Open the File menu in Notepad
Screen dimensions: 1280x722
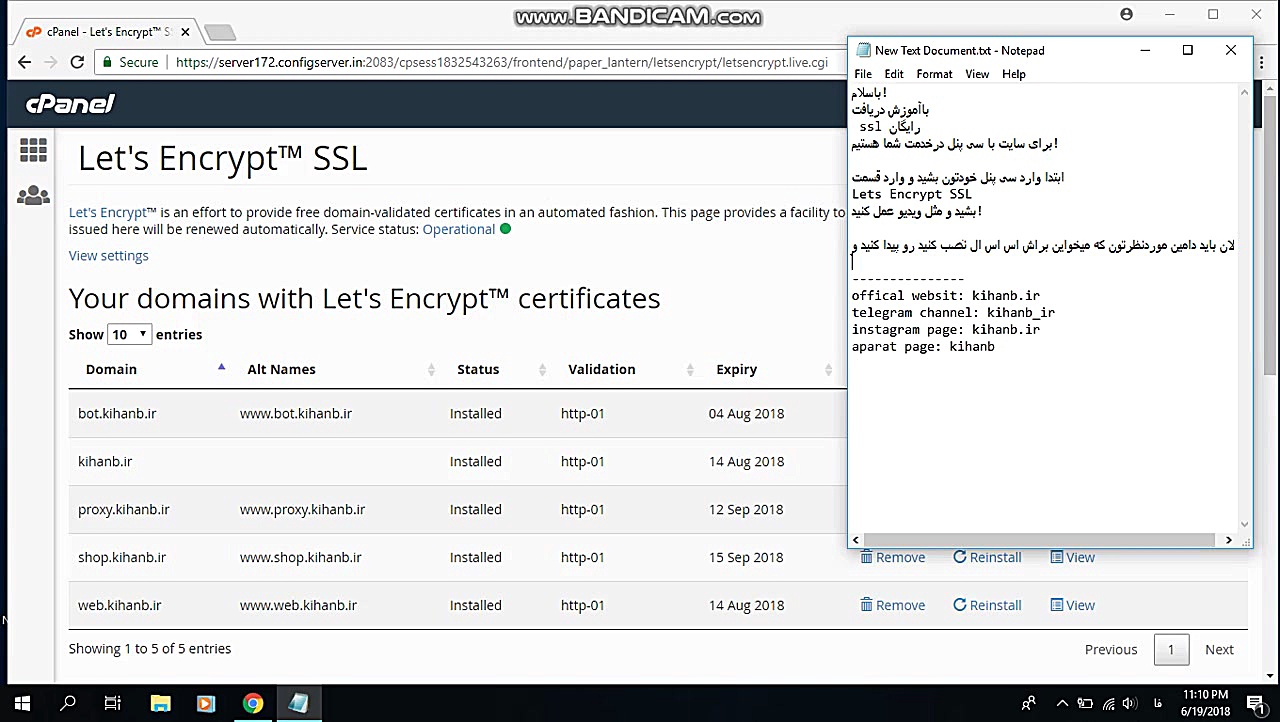click(862, 74)
